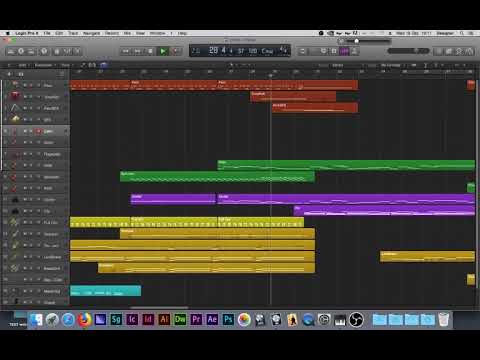Adjust the horizontal zoom slider at ruler's right

coord(462,65)
